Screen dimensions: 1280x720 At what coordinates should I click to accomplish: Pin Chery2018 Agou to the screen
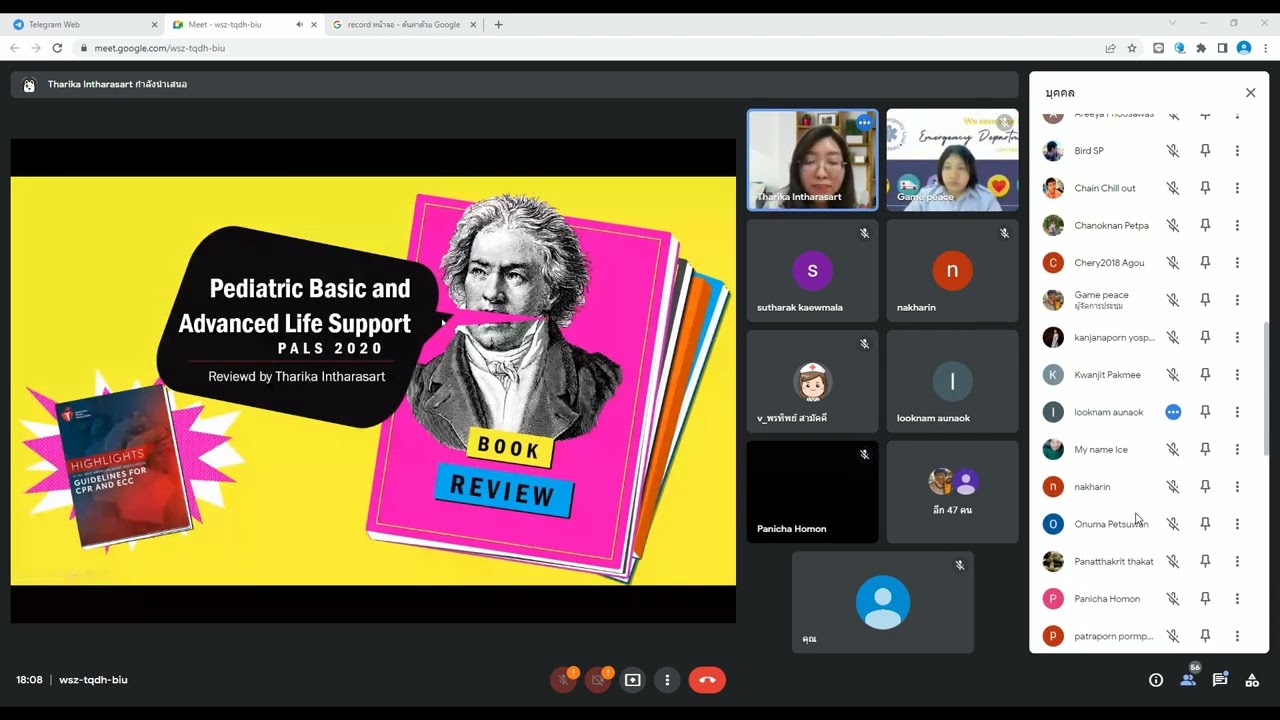coord(1205,263)
